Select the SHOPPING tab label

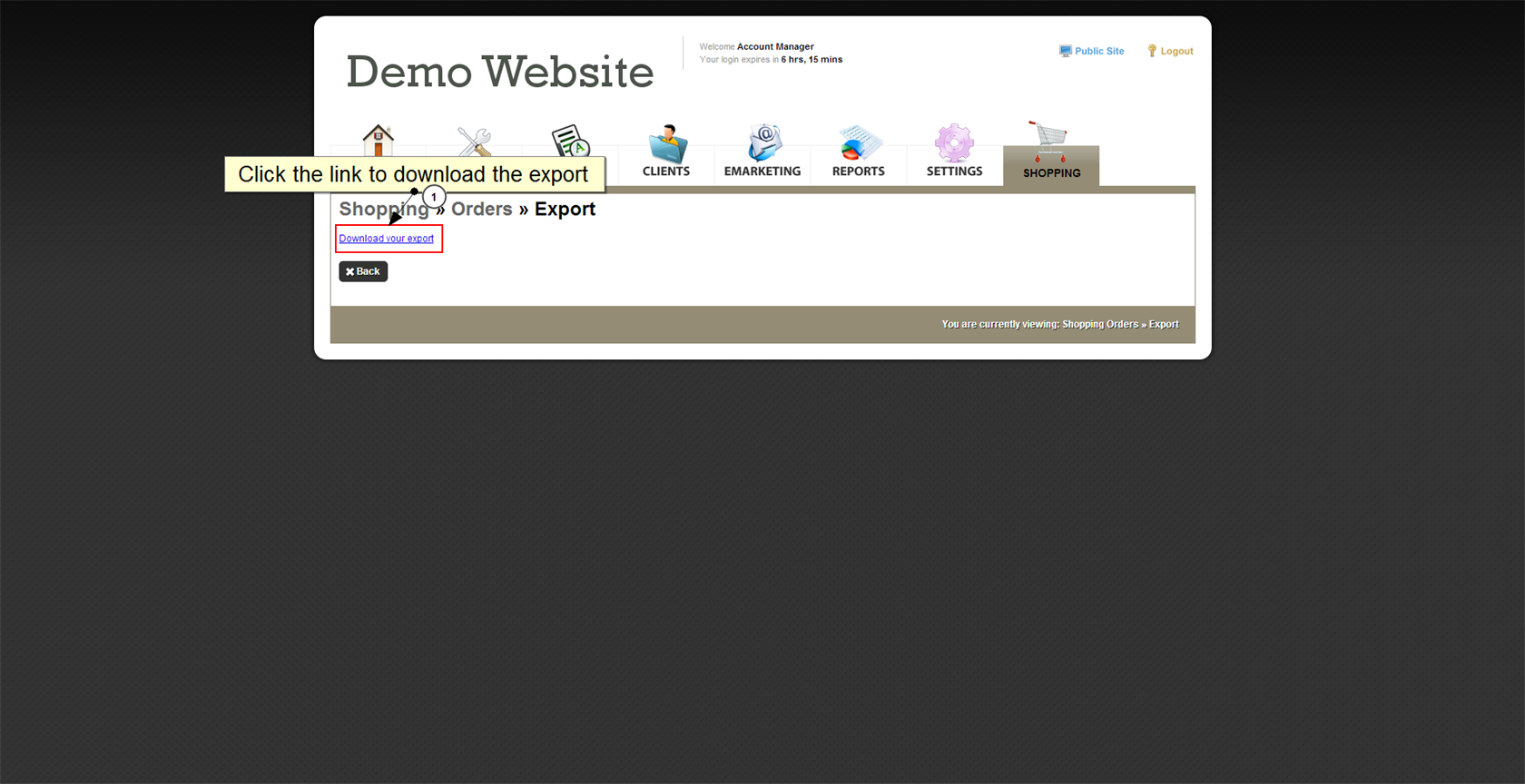click(1051, 173)
